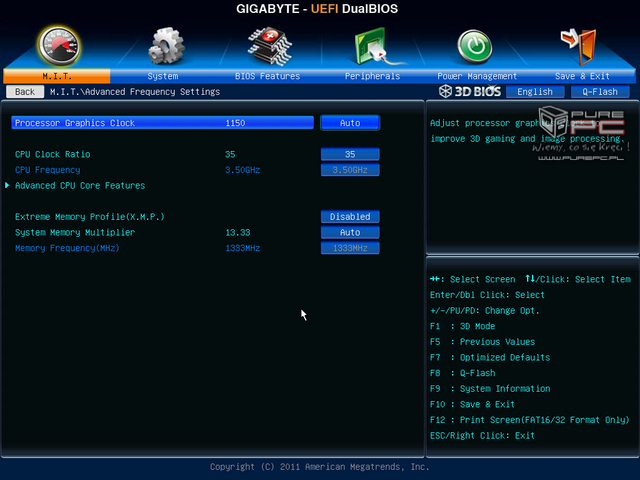Screen dimensions: 640x480
Task: Open X.M.P. Disabled option box
Action: point(350,217)
